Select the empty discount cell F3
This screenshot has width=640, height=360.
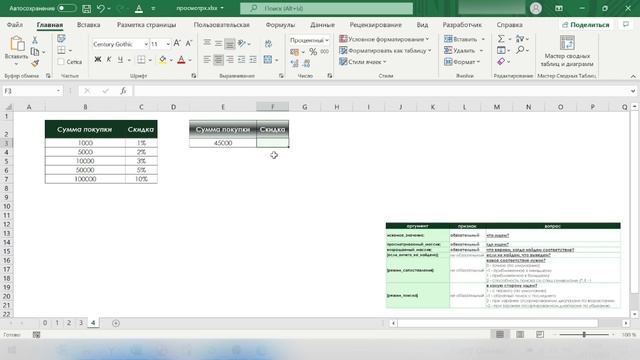pyautogui.click(x=273, y=143)
